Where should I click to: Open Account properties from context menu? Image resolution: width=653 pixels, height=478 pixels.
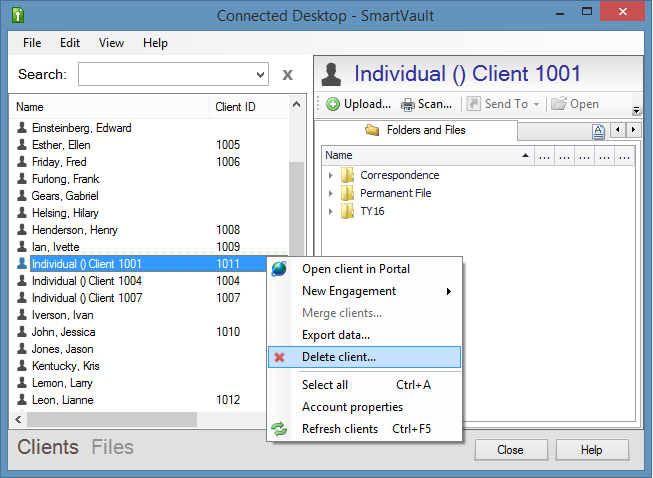tap(364, 407)
